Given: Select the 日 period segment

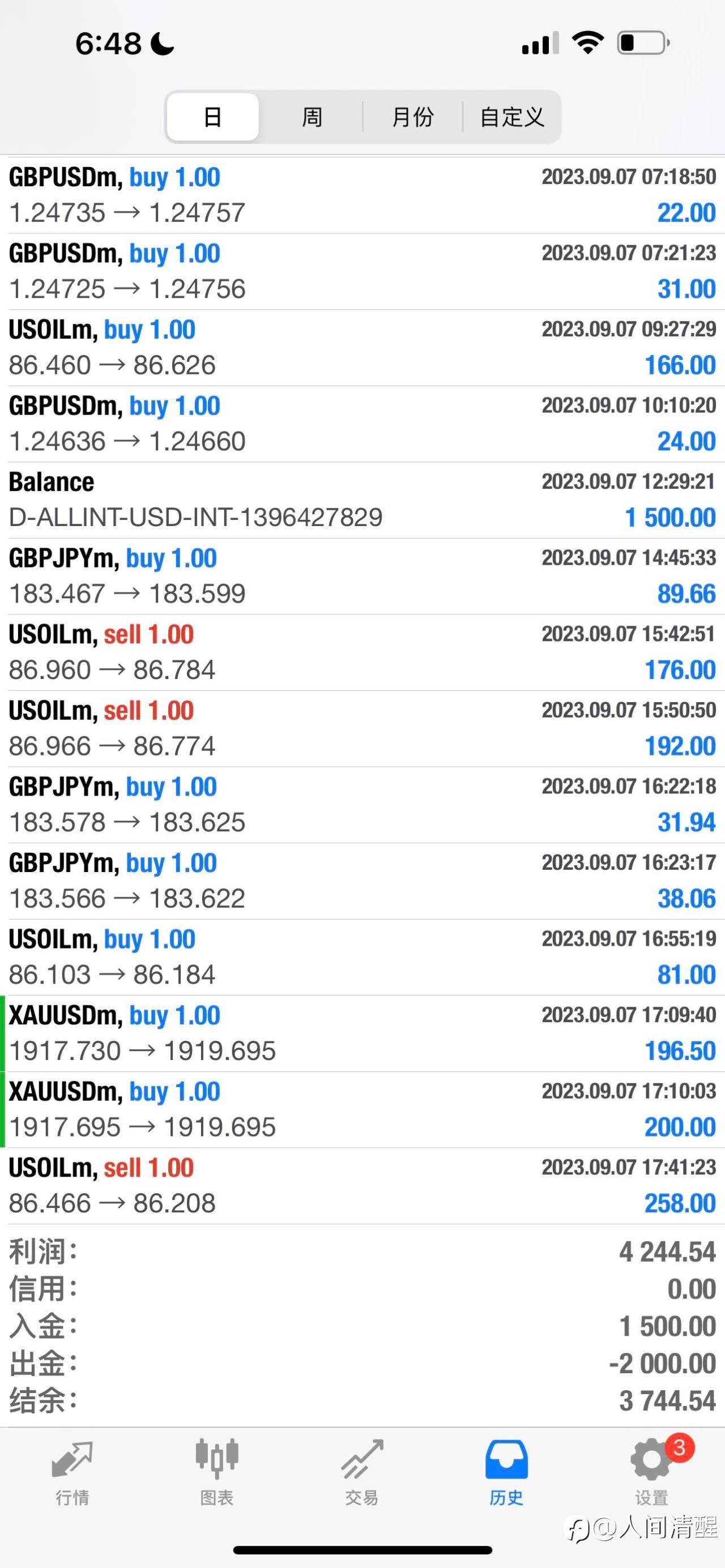Looking at the screenshot, I should [212, 117].
